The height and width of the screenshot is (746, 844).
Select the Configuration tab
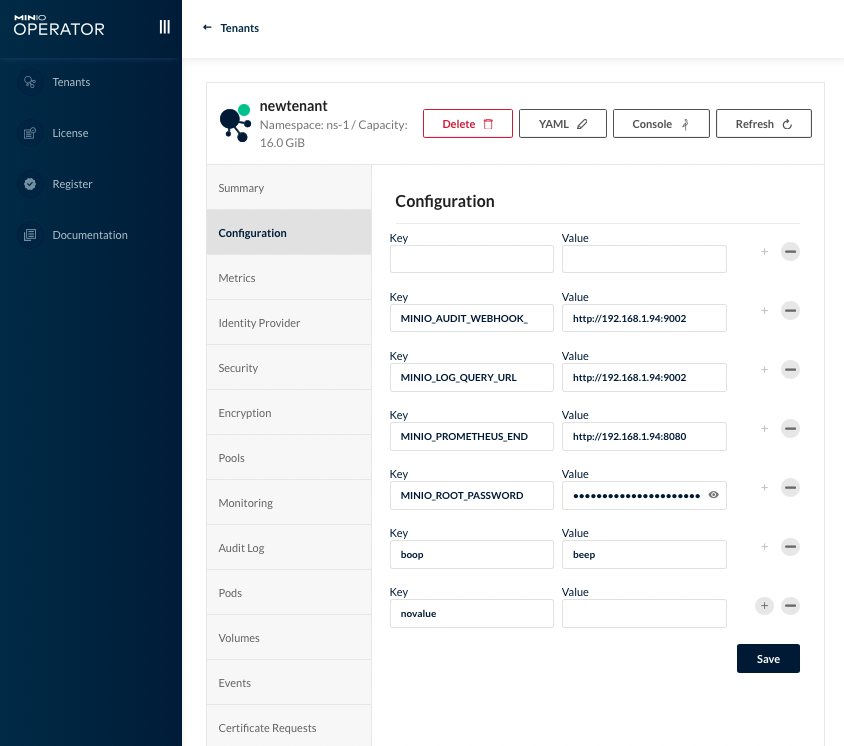click(289, 233)
